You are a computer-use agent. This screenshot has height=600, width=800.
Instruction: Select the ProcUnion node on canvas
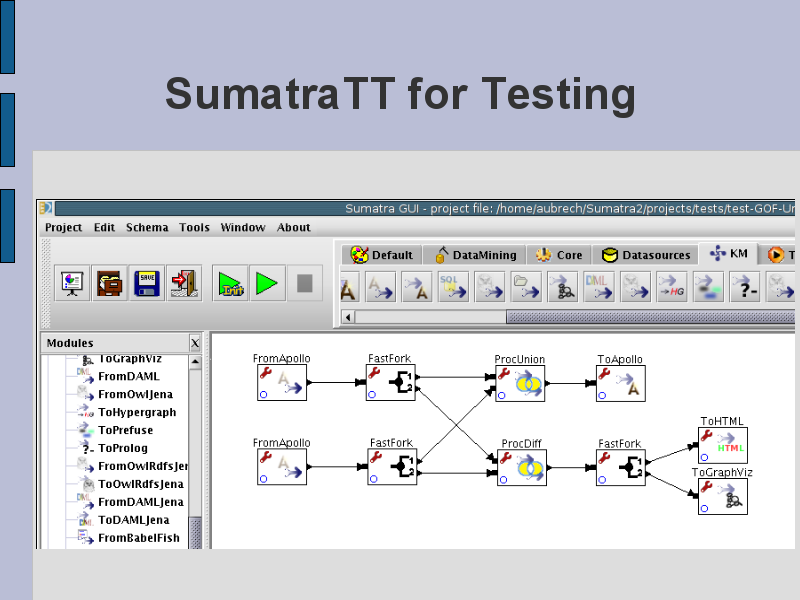[x=520, y=383]
